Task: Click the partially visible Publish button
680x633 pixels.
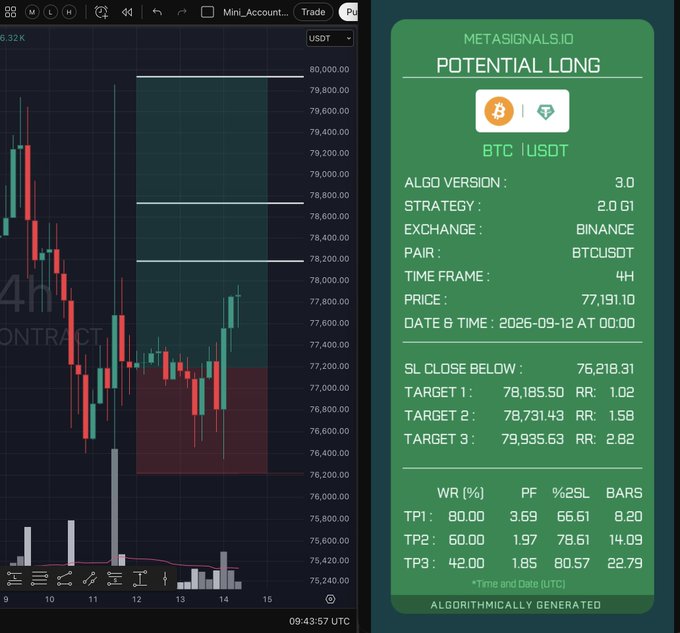Action: click(x=349, y=12)
